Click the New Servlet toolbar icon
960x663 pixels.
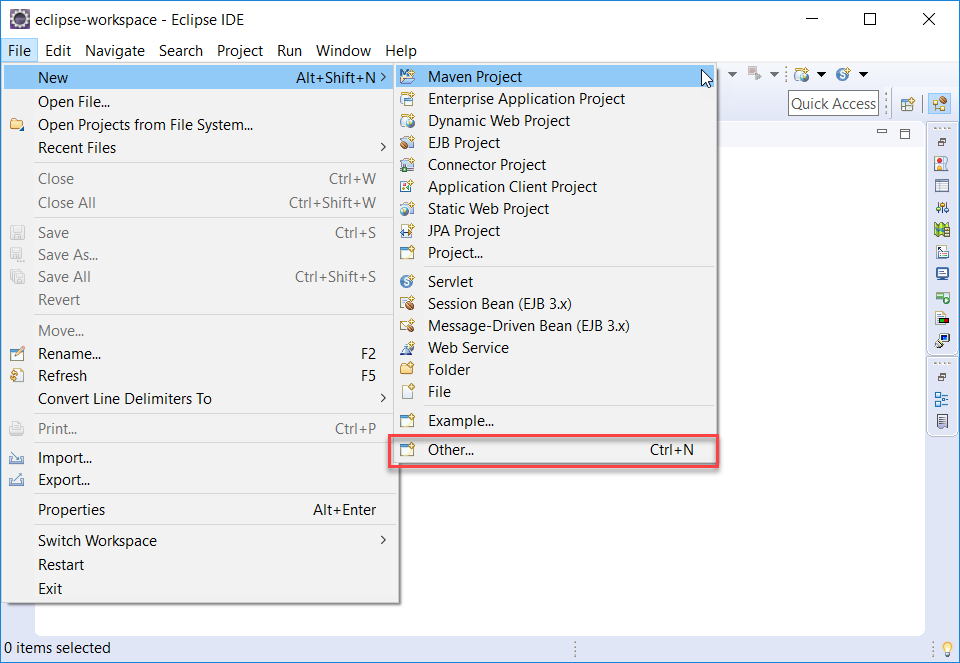click(843, 75)
